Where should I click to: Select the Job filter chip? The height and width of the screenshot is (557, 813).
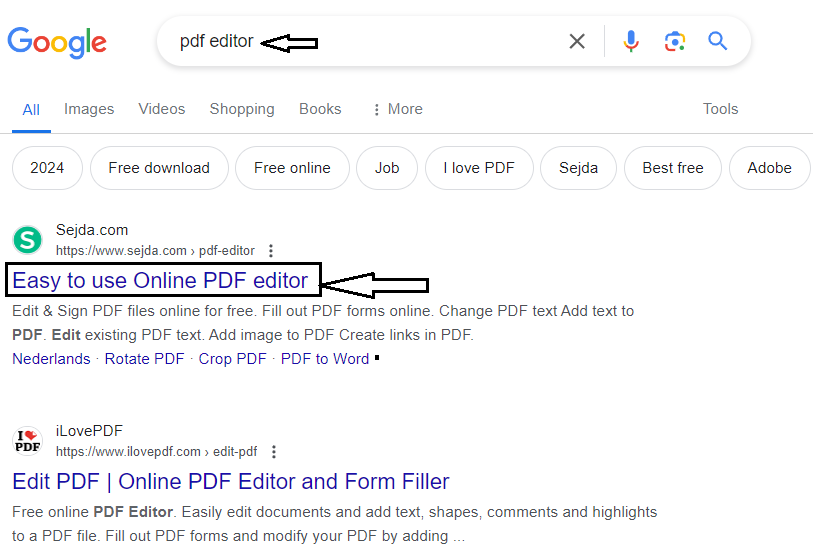click(x=387, y=168)
